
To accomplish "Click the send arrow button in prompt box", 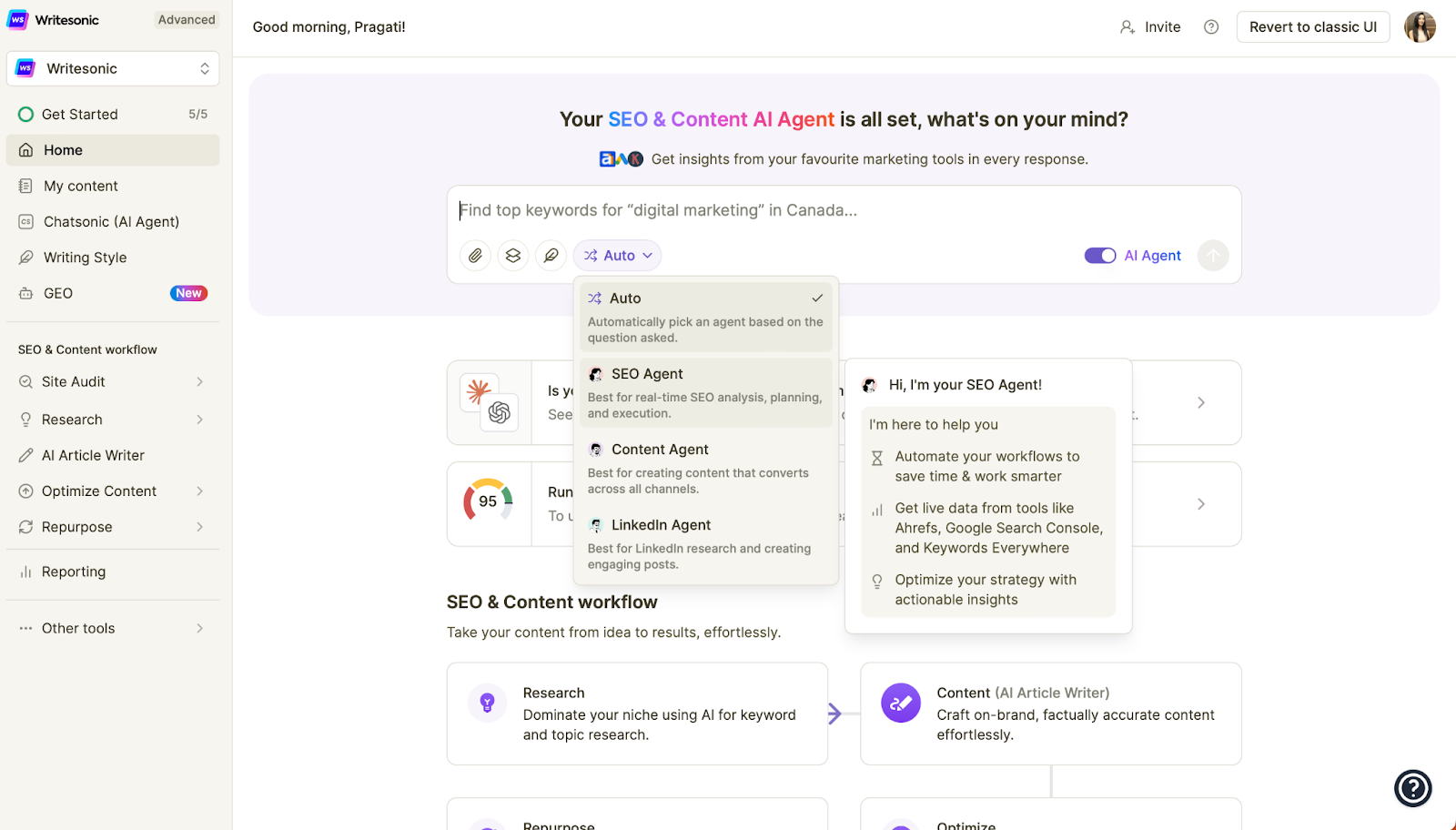I will 1213,256.
